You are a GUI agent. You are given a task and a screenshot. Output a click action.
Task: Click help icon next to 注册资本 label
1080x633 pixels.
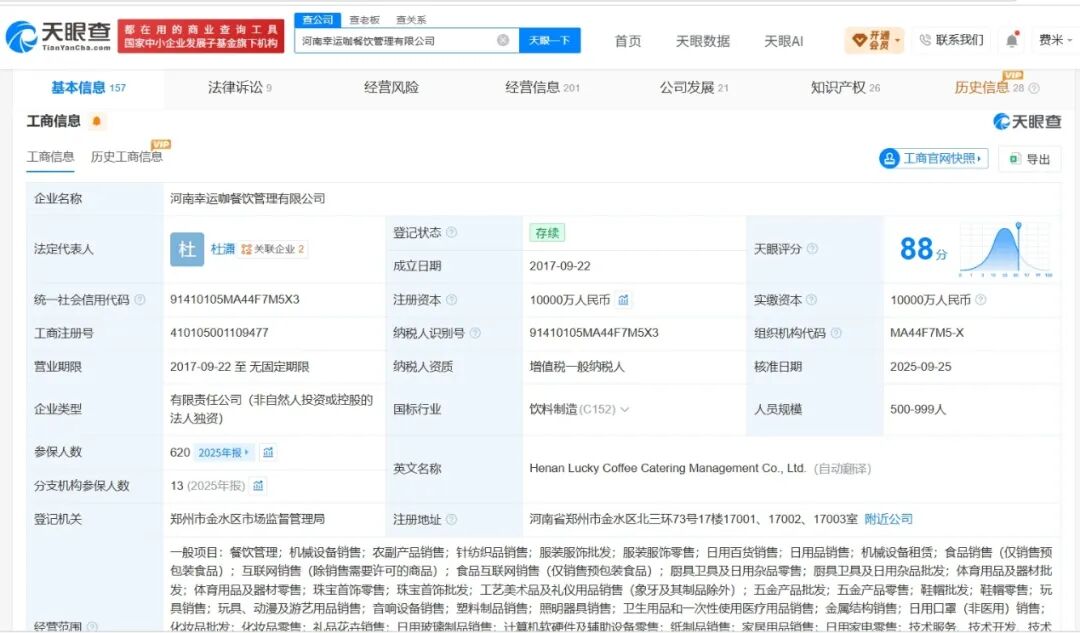451,300
